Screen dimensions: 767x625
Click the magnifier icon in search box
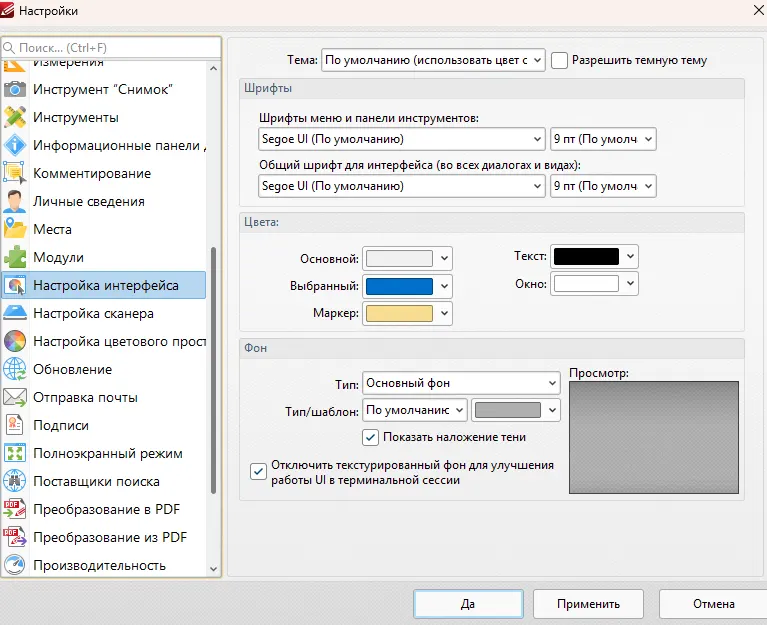pyautogui.click(x=9, y=47)
